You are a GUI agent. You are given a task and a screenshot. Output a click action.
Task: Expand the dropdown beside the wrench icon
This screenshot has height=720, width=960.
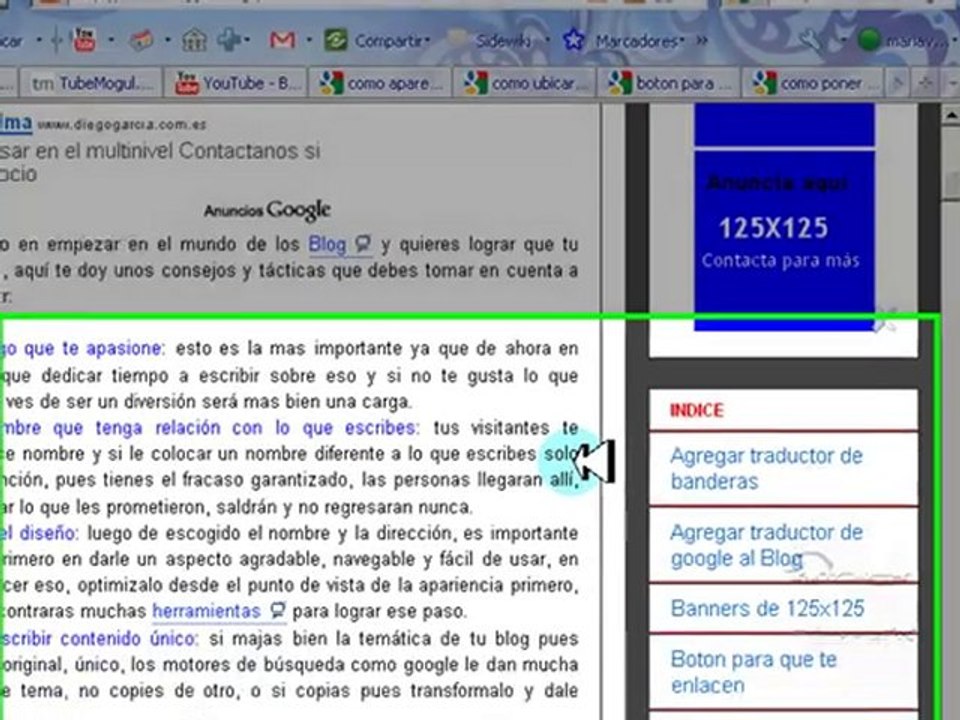(x=842, y=41)
